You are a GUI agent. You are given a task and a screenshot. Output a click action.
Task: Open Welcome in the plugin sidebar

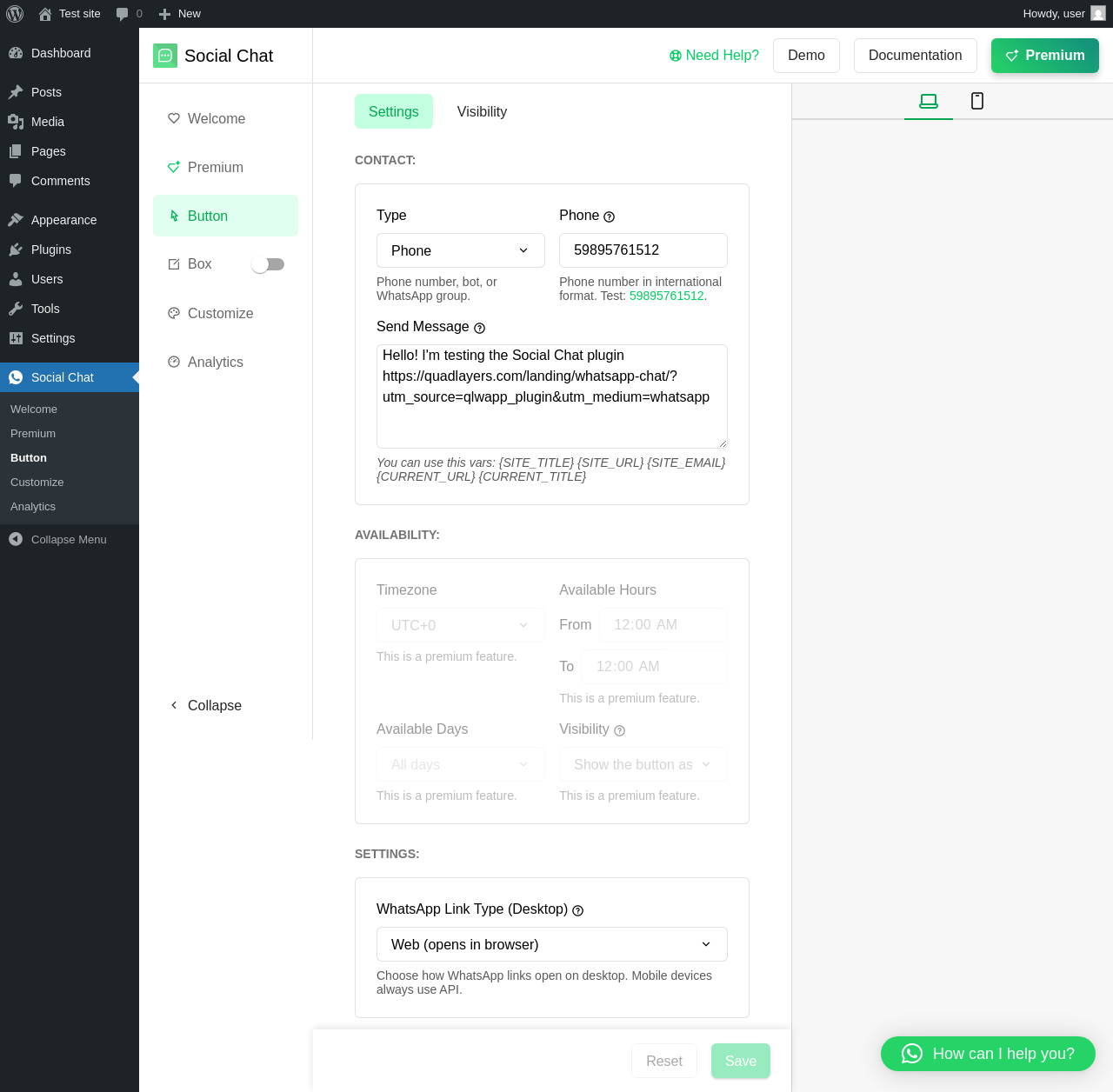point(225,118)
